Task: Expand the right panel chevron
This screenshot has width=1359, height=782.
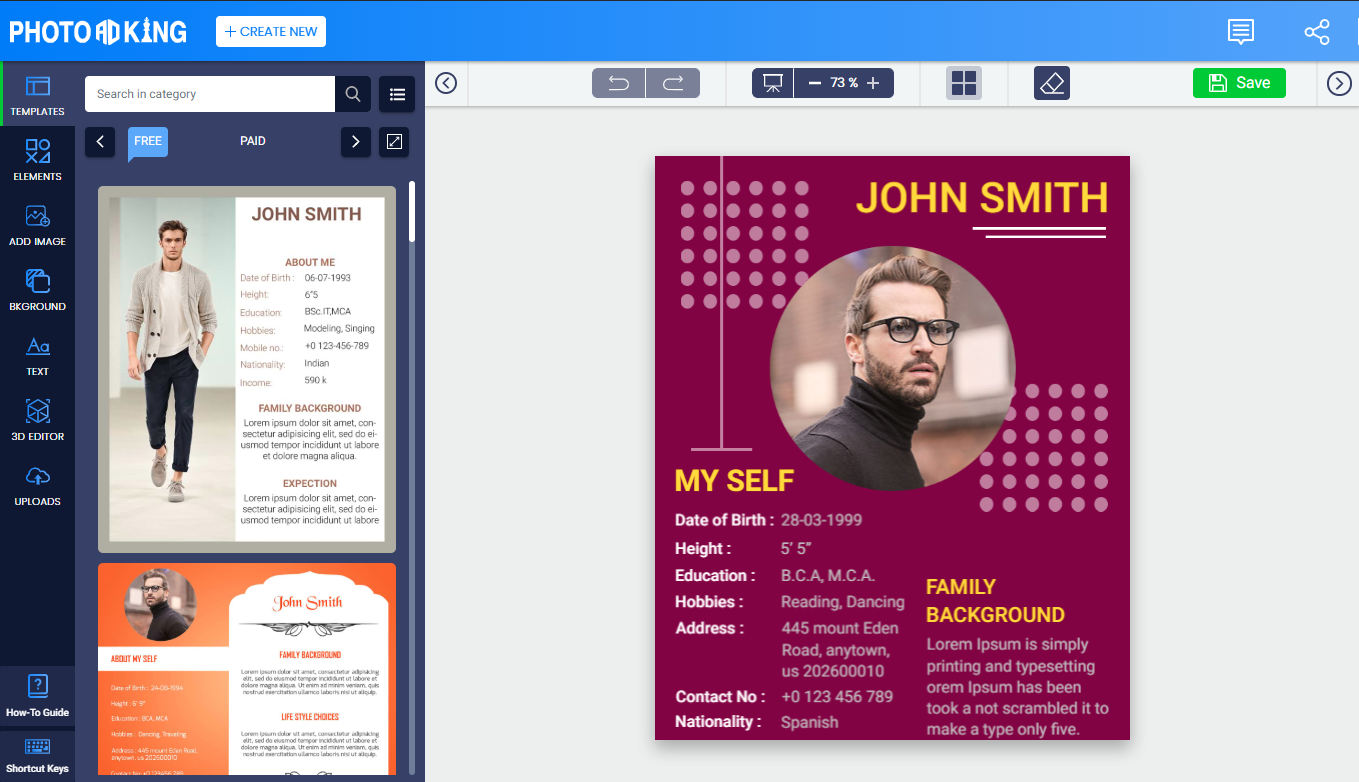Action: [x=1338, y=83]
